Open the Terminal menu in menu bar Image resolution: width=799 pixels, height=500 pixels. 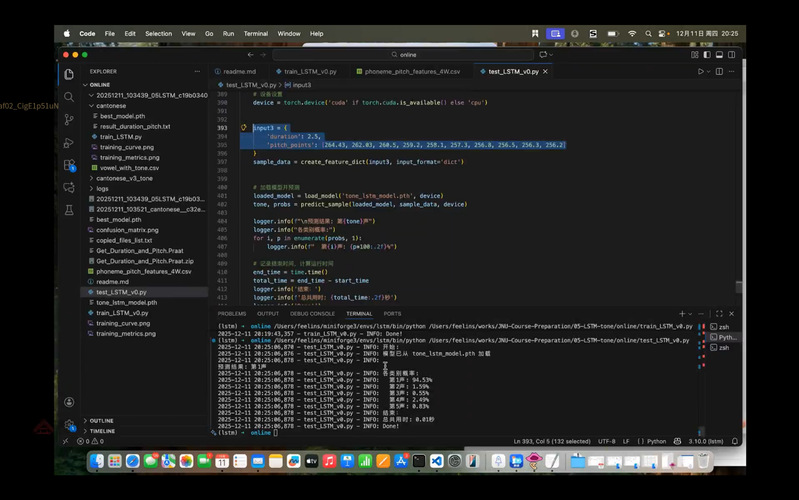click(255, 33)
